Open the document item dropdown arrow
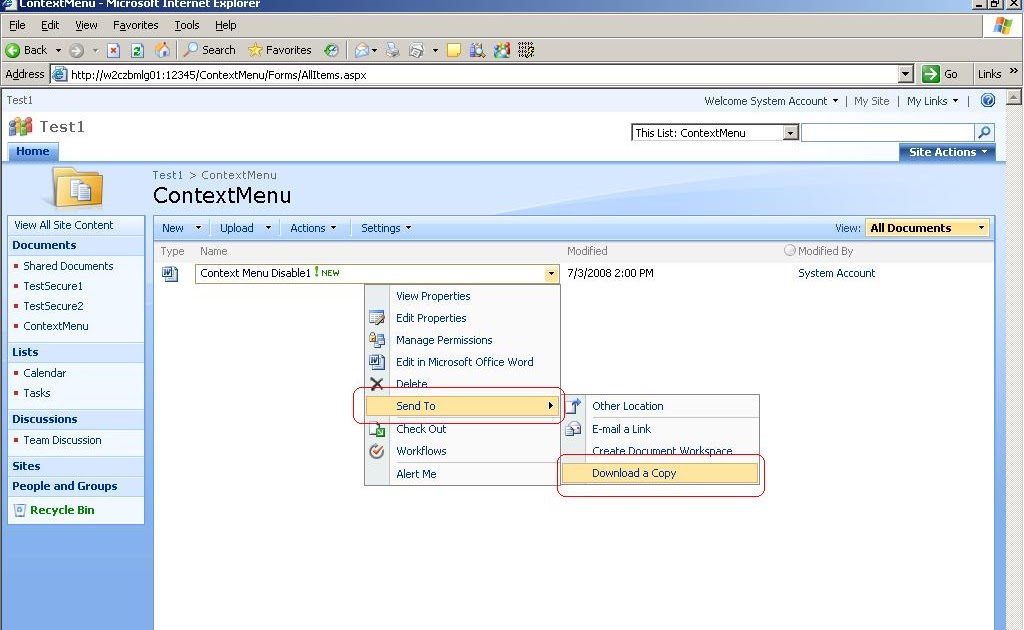 coord(551,274)
